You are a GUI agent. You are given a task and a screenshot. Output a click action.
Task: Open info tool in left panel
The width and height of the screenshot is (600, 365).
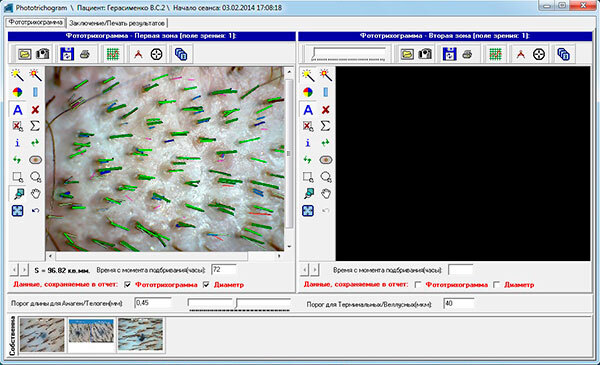pyautogui.click(x=17, y=143)
